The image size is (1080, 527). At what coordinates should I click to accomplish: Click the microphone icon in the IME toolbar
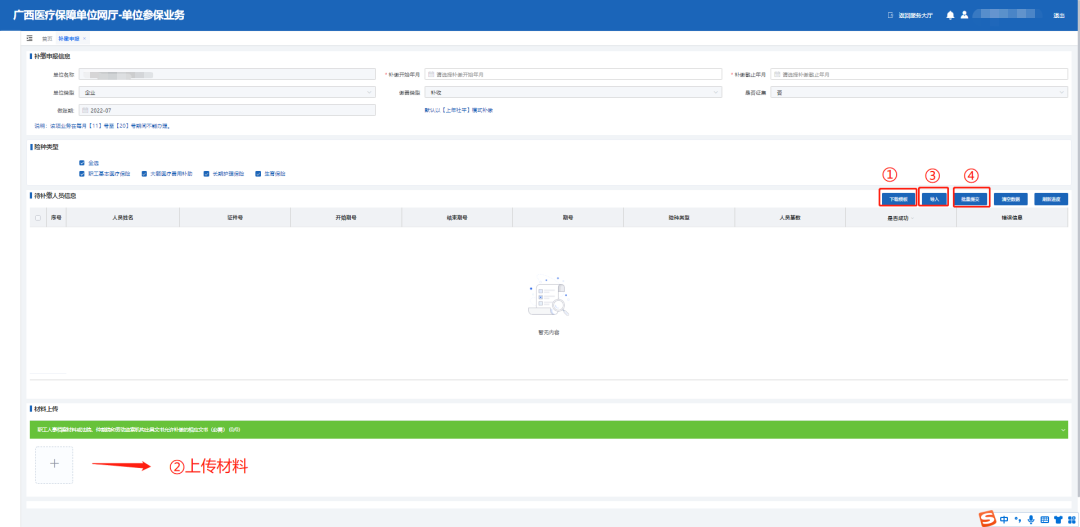tap(1031, 519)
